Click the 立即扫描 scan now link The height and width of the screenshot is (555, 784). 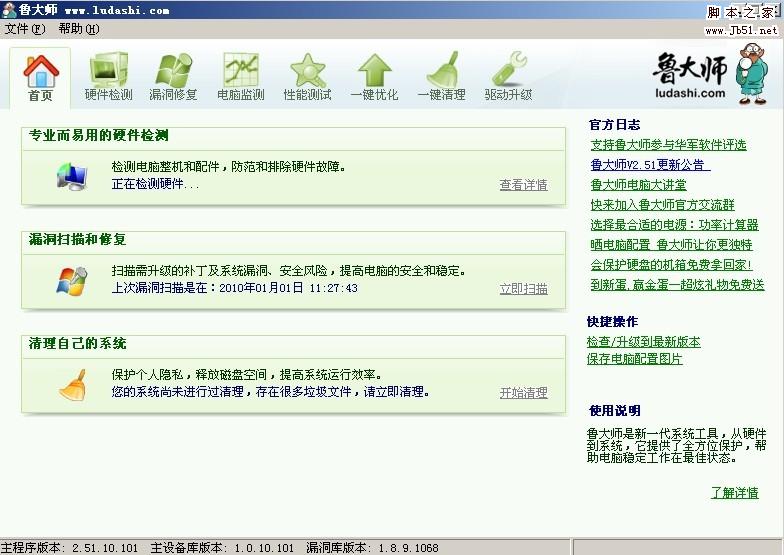click(x=523, y=289)
